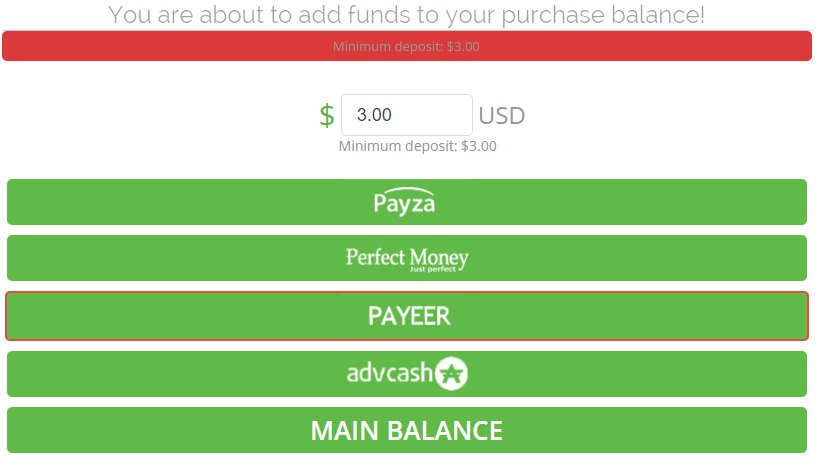Select the red-outlined PAYEER payment option
This screenshot has width=819, height=470.
click(407, 316)
